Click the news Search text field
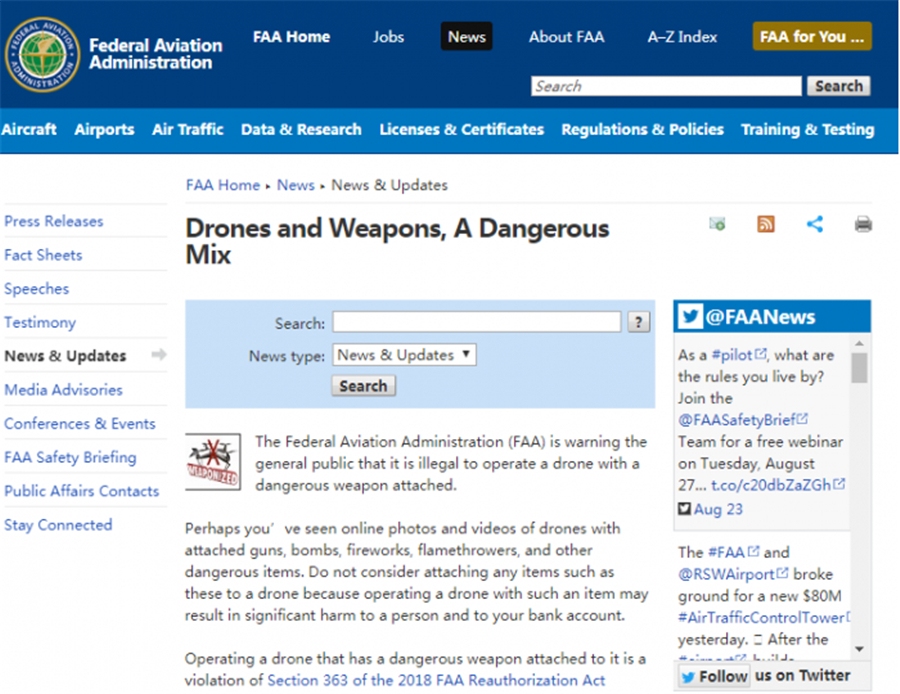900x694 pixels. coord(476,322)
